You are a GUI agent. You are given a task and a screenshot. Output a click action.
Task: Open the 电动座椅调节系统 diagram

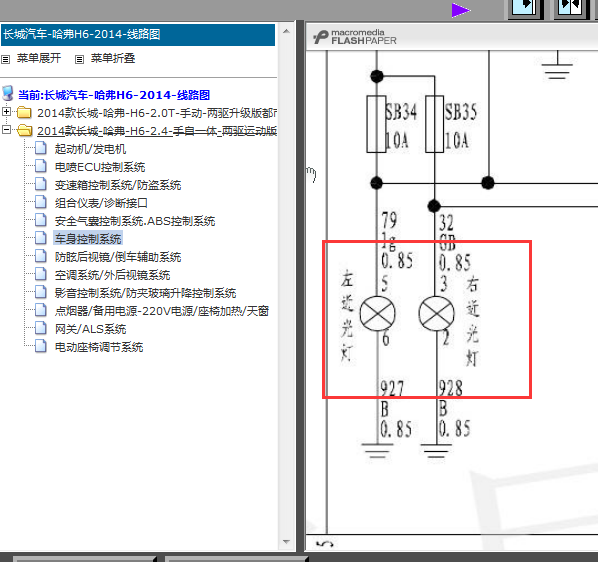[x=99, y=347]
